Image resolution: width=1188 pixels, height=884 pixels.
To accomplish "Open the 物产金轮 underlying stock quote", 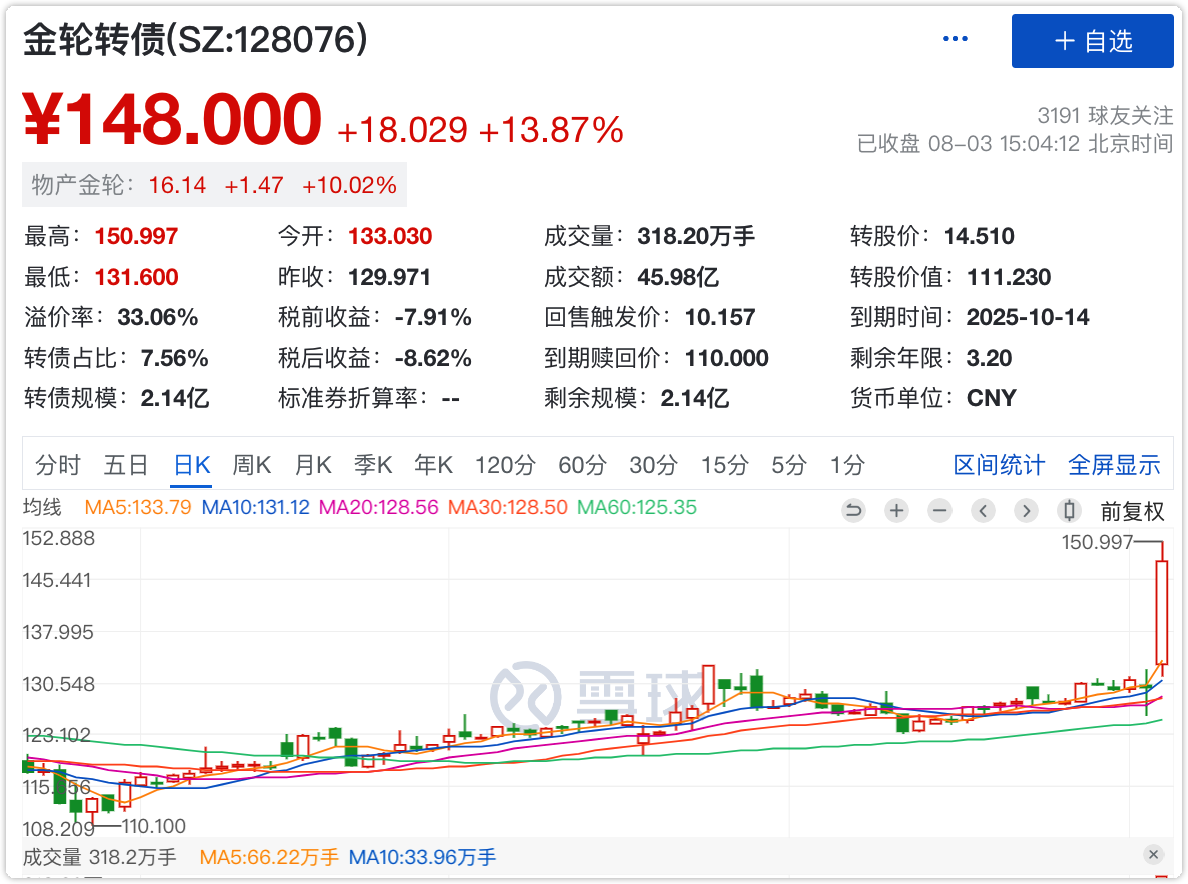I will pos(214,185).
